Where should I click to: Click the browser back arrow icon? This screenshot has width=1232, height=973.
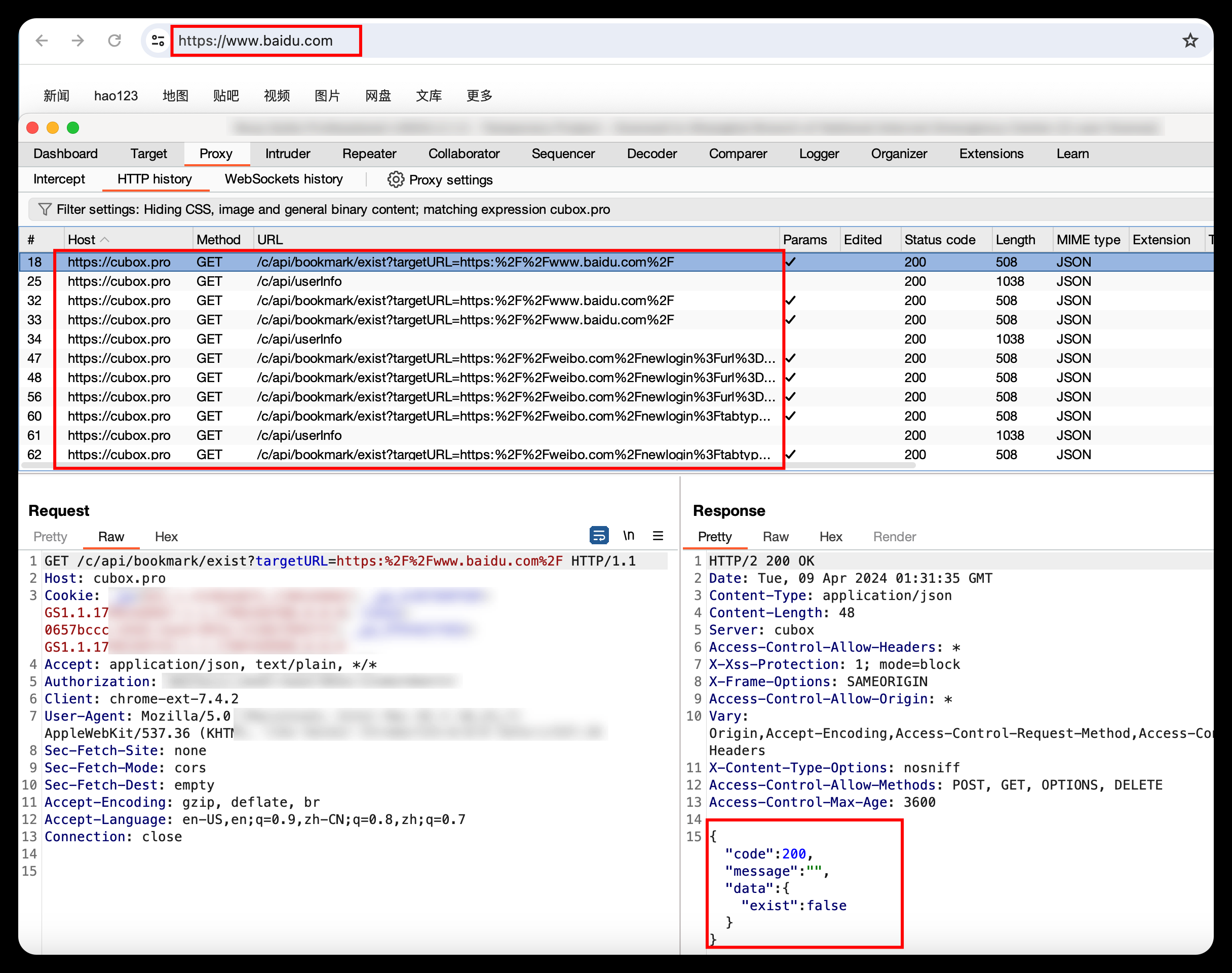click(42, 41)
